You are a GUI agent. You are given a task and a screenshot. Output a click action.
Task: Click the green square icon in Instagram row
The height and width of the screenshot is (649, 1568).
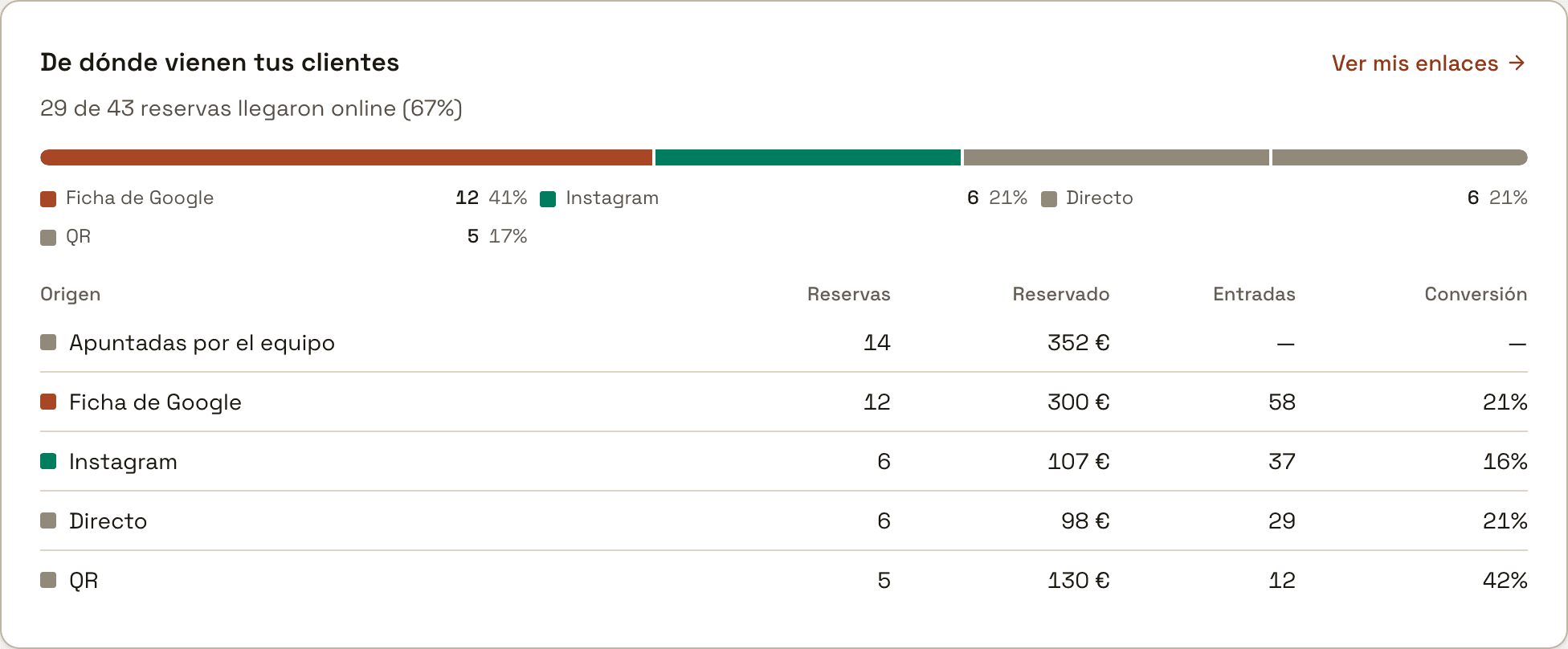(x=48, y=461)
